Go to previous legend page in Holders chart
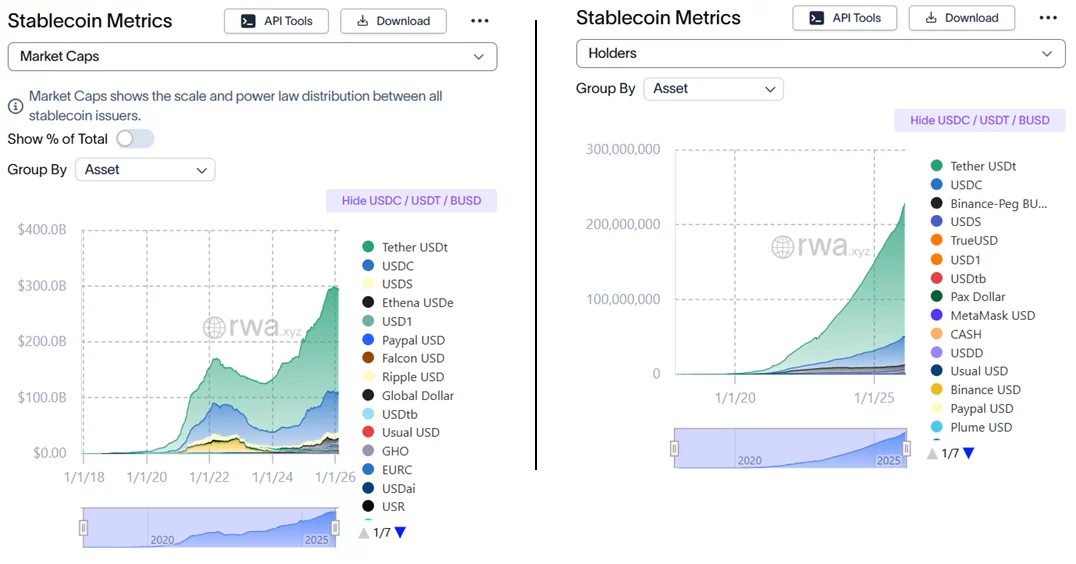 coord(932,453)
